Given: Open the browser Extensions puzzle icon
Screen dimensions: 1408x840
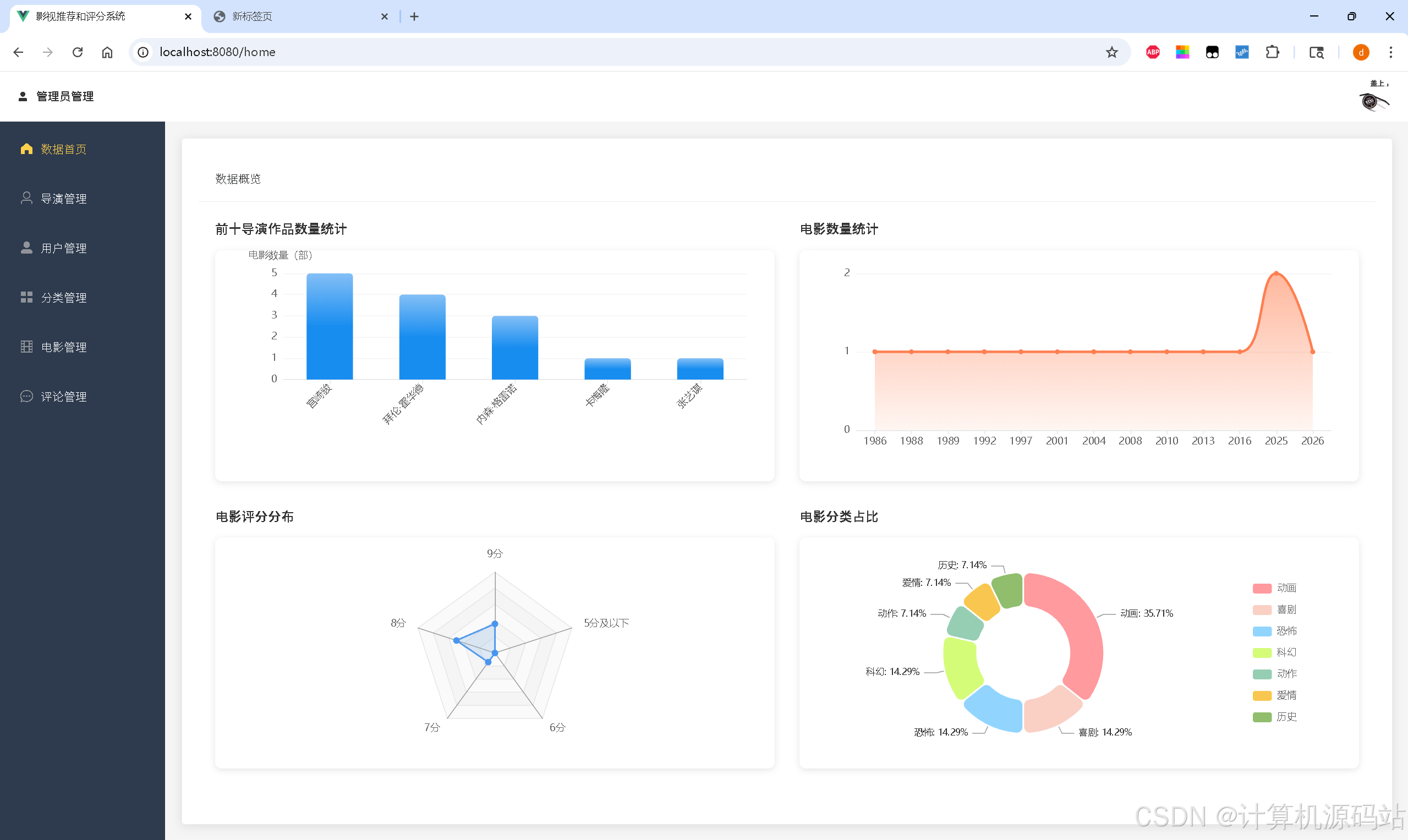Looking at the screenshot, I should coord(1272,52).
